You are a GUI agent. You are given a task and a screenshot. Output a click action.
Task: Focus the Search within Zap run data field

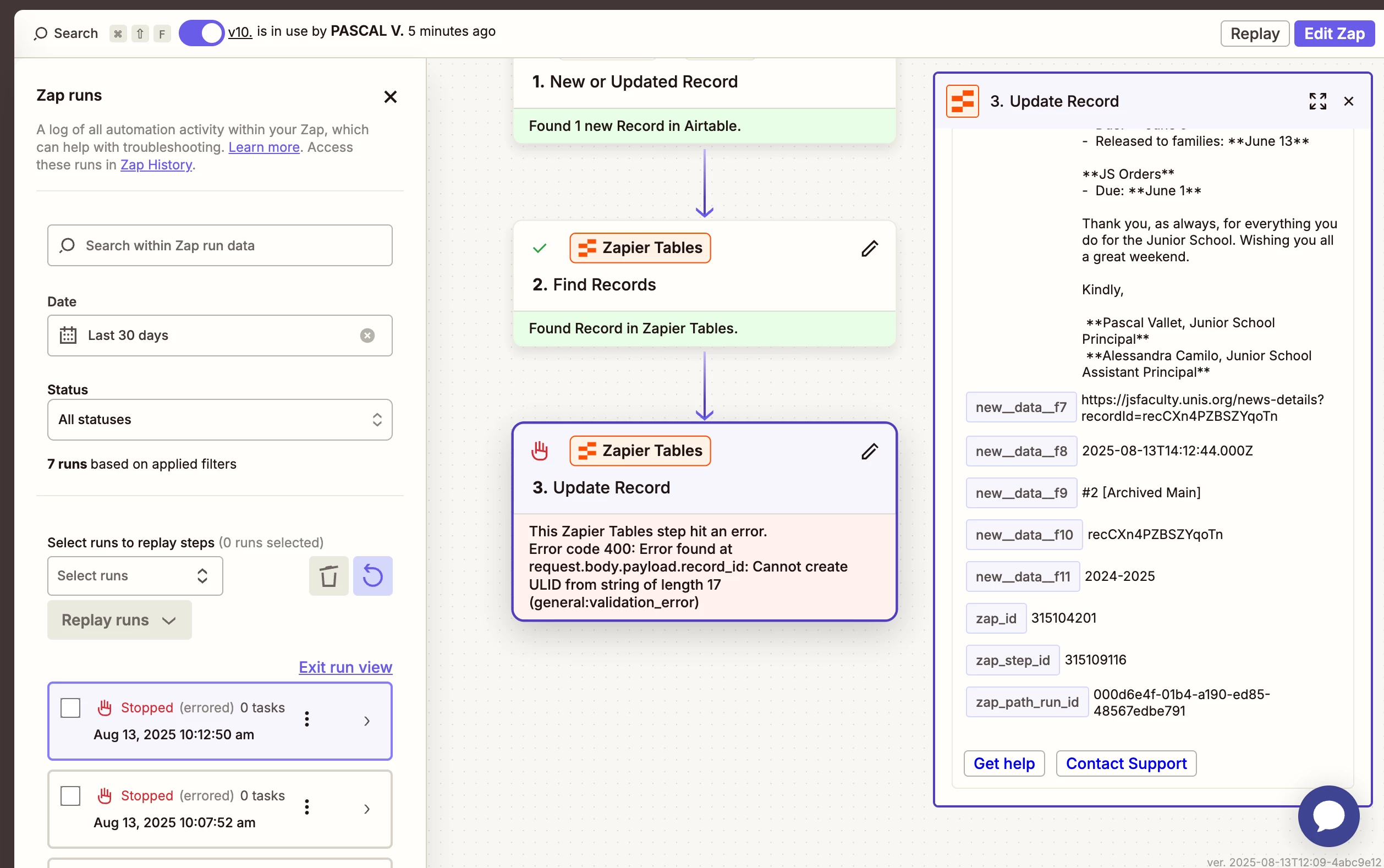pos(220,245)
